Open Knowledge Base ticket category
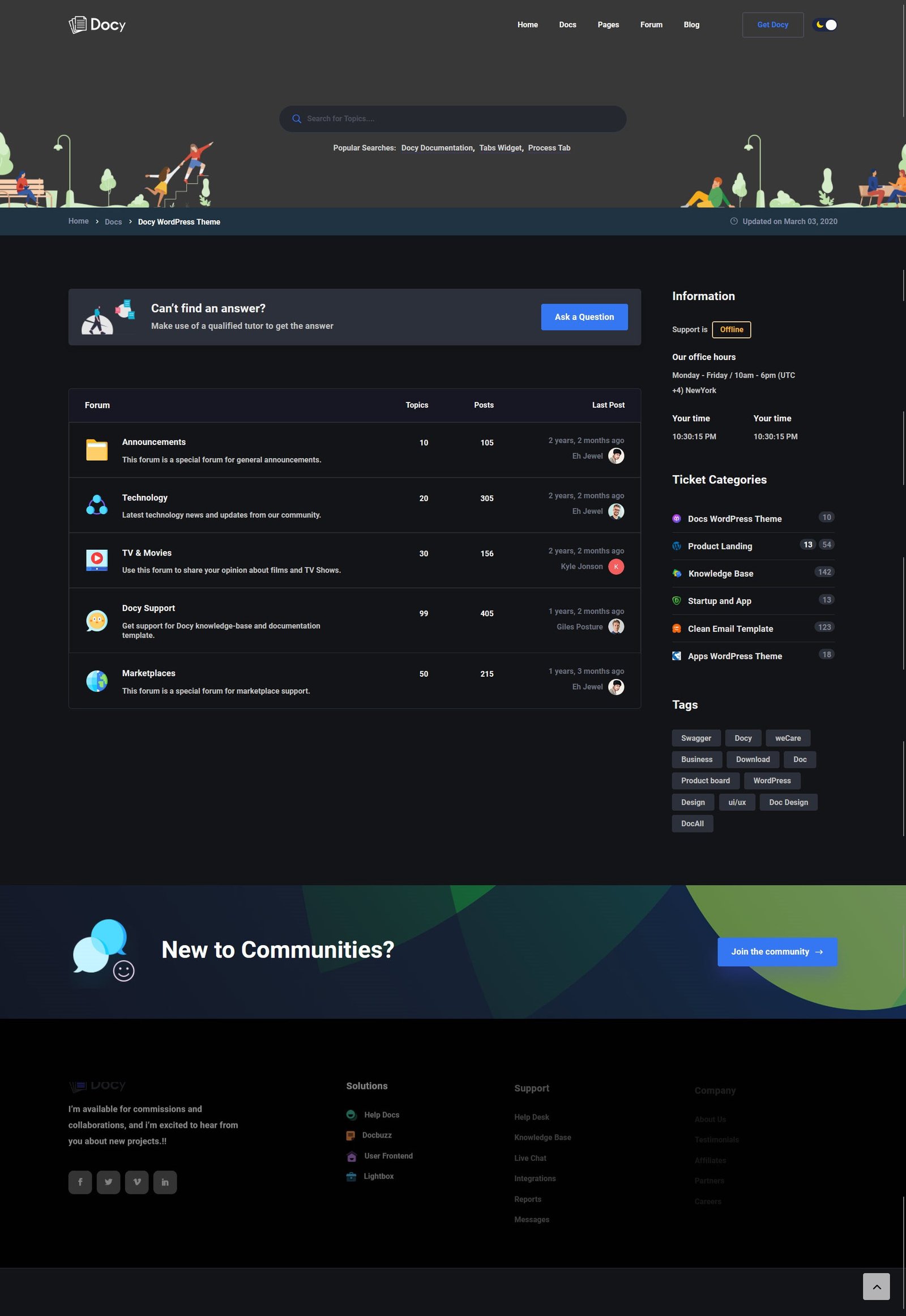This screenshot has width=906, height=1316. tap(720, 574)
